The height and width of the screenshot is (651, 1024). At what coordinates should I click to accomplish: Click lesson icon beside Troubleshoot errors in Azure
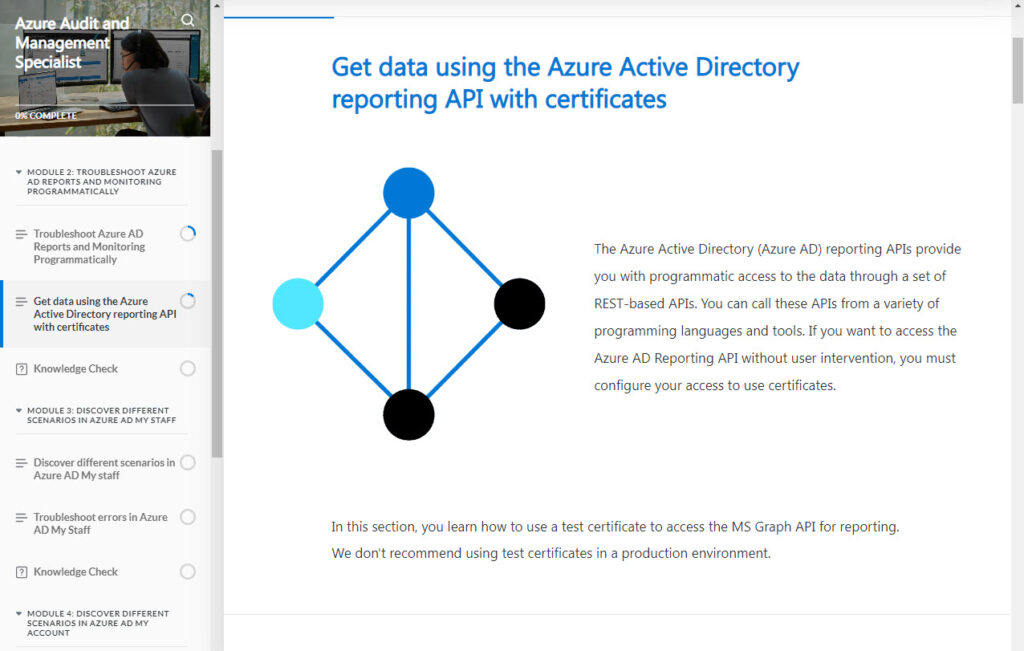pyautogui.click(x=21, y=517)
